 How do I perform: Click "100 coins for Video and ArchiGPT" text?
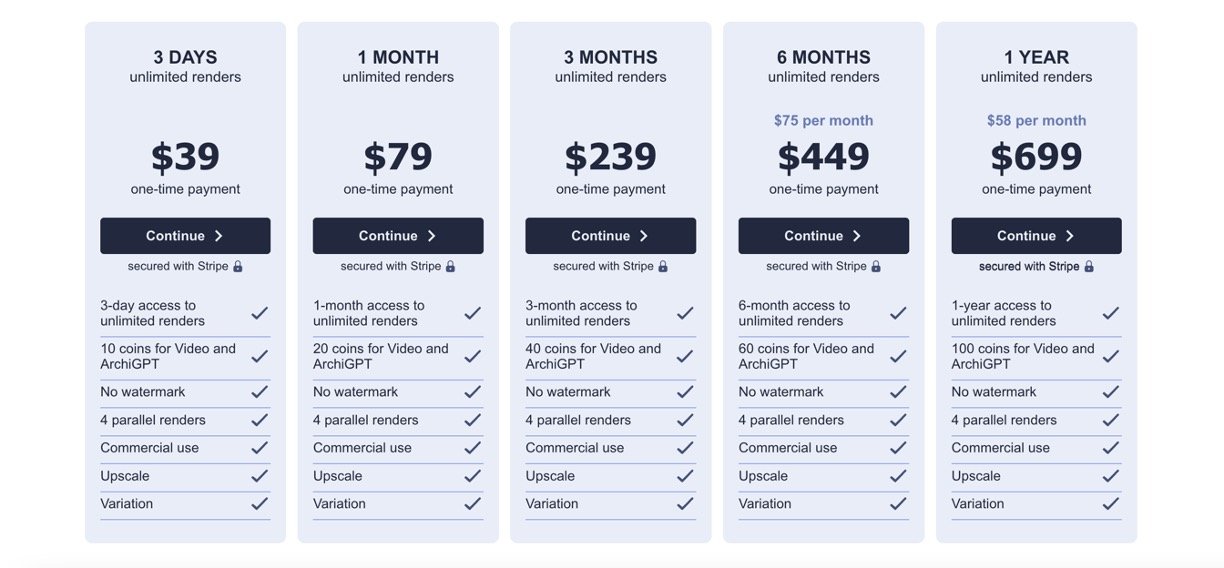click(1023, 356)
